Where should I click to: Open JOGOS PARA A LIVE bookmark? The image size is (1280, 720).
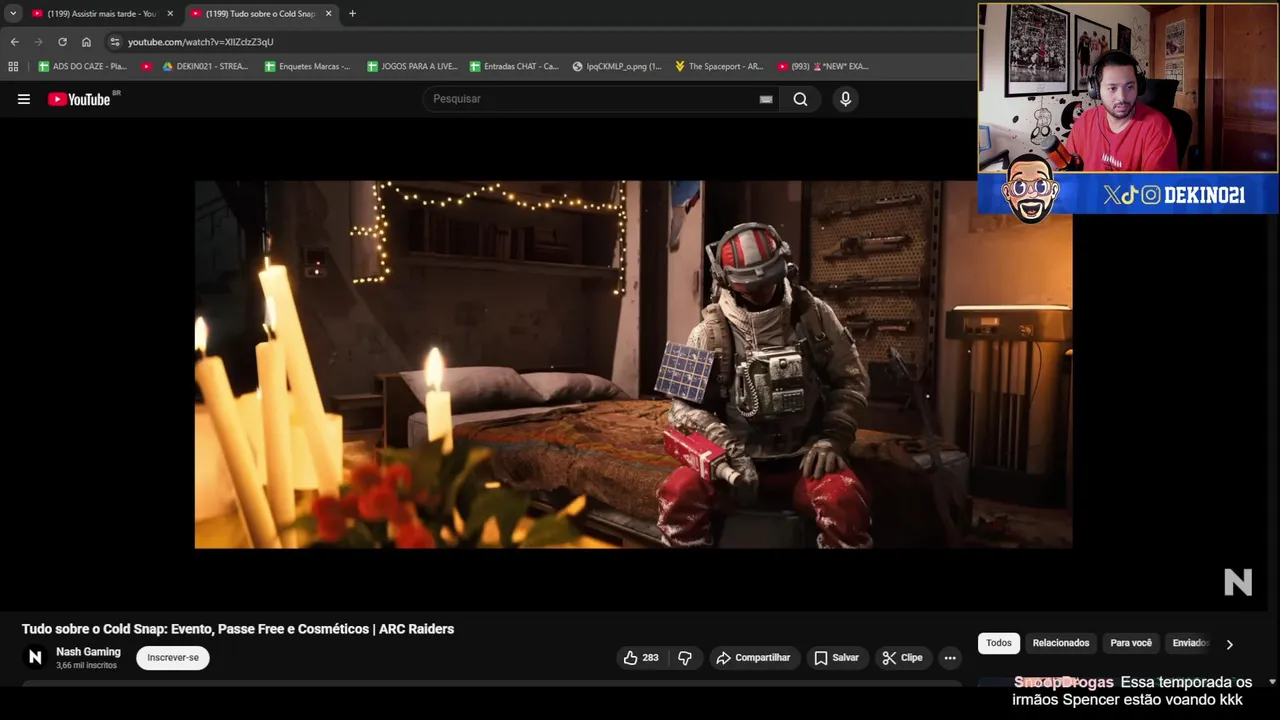pyautogui.click(x=412, y=67)
